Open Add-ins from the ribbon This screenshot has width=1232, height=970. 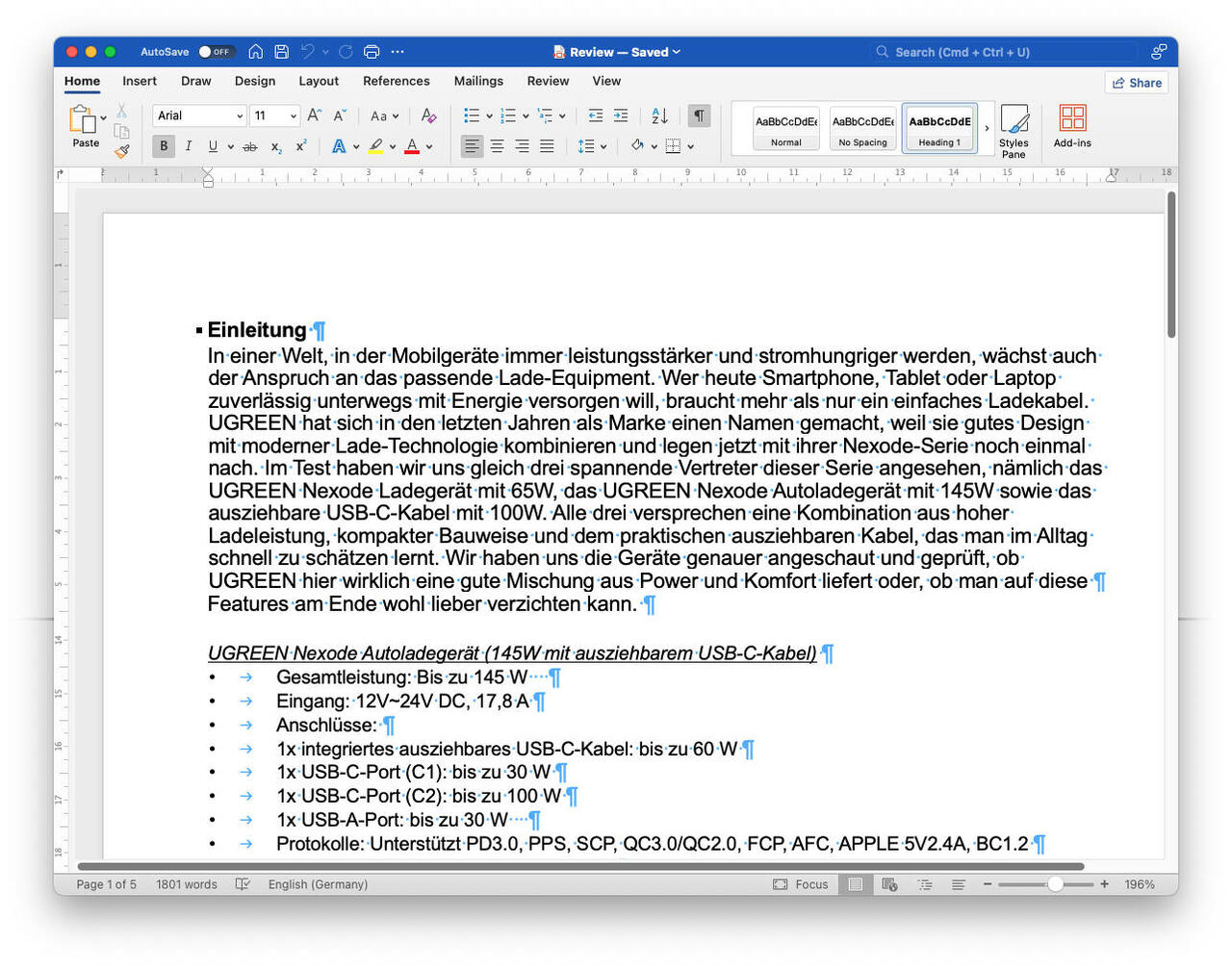pyautogui.click(x=1072, y=126)
